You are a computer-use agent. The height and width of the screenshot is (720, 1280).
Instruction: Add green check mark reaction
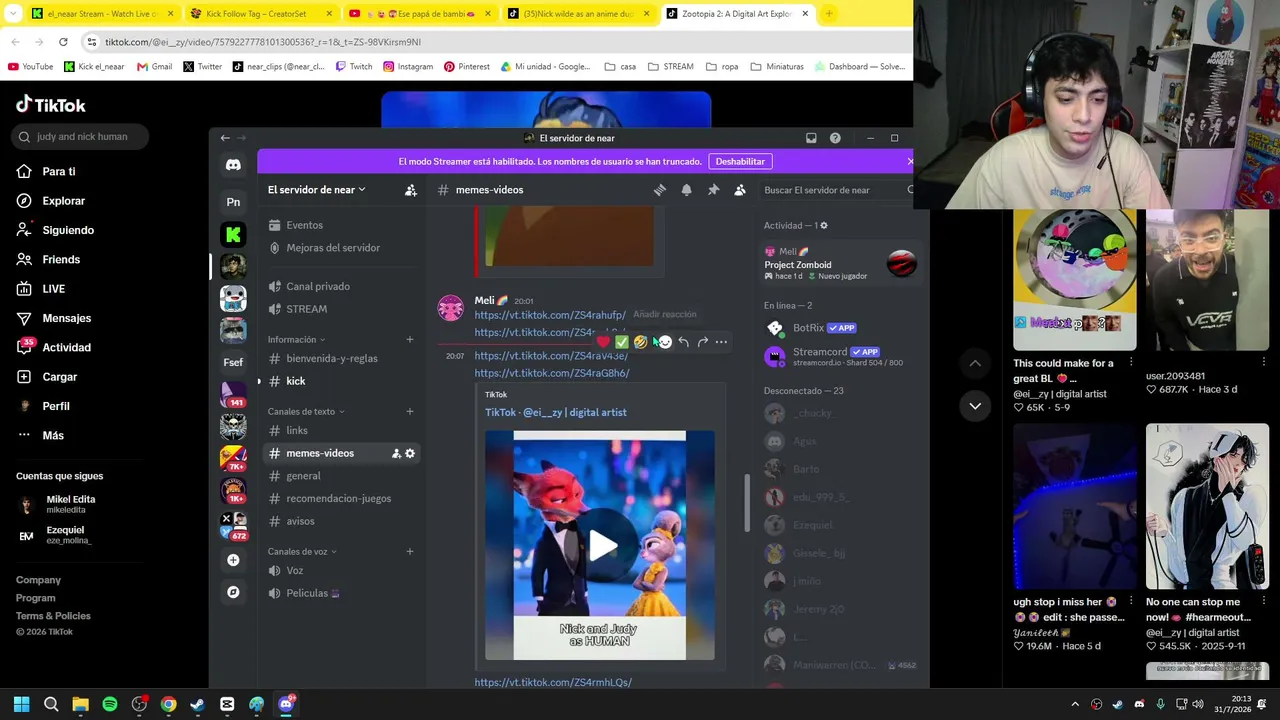622,342
